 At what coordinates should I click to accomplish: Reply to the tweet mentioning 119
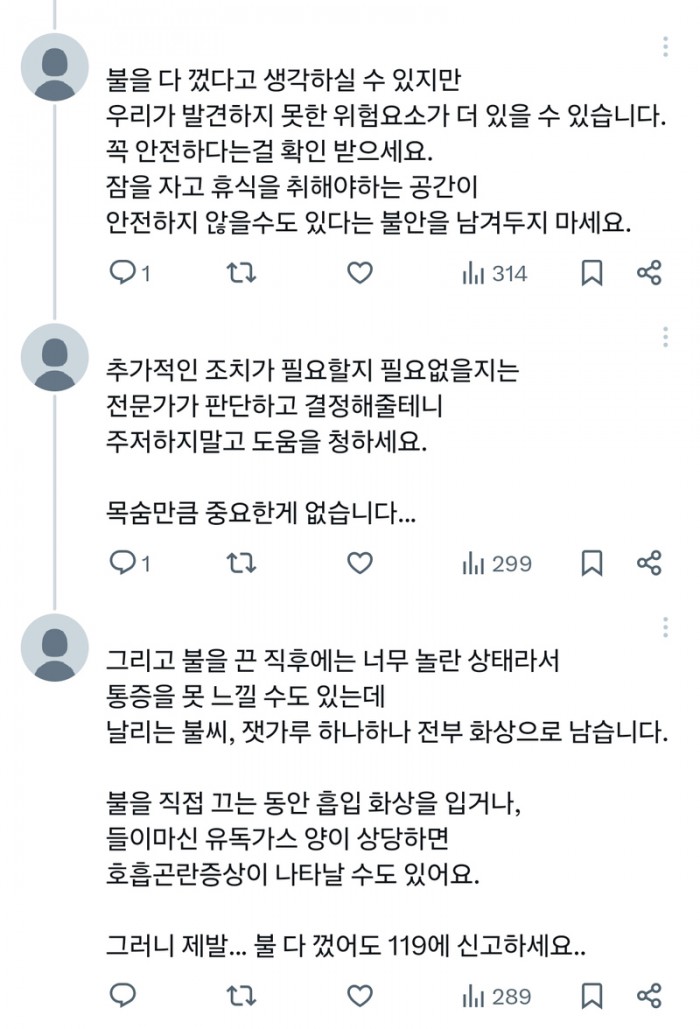tap(122, 996)
